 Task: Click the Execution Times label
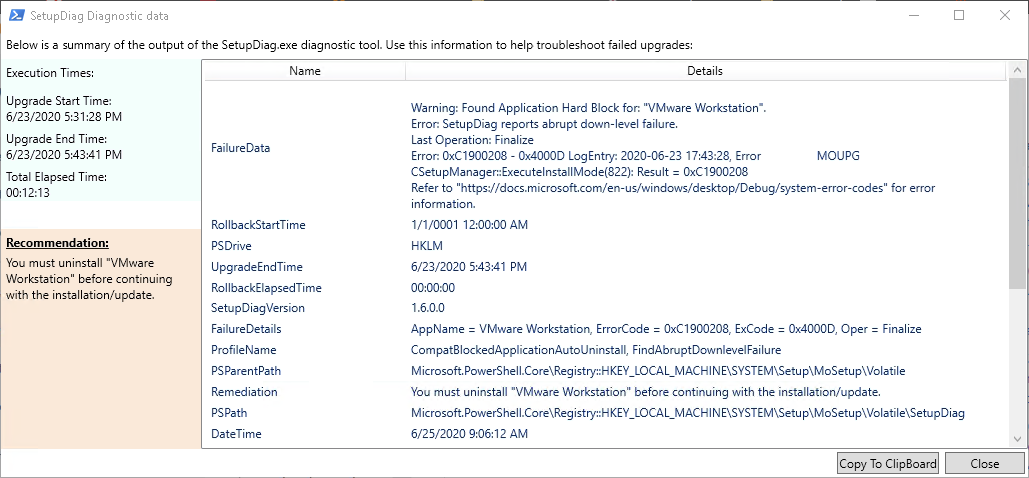click(50, 73)
